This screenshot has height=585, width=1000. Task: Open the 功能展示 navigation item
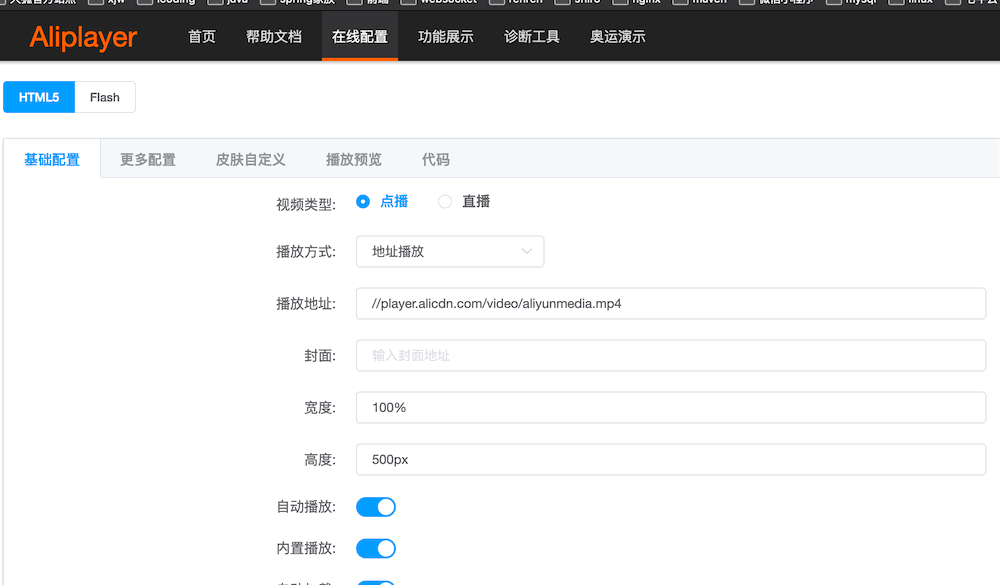point(446,37)
